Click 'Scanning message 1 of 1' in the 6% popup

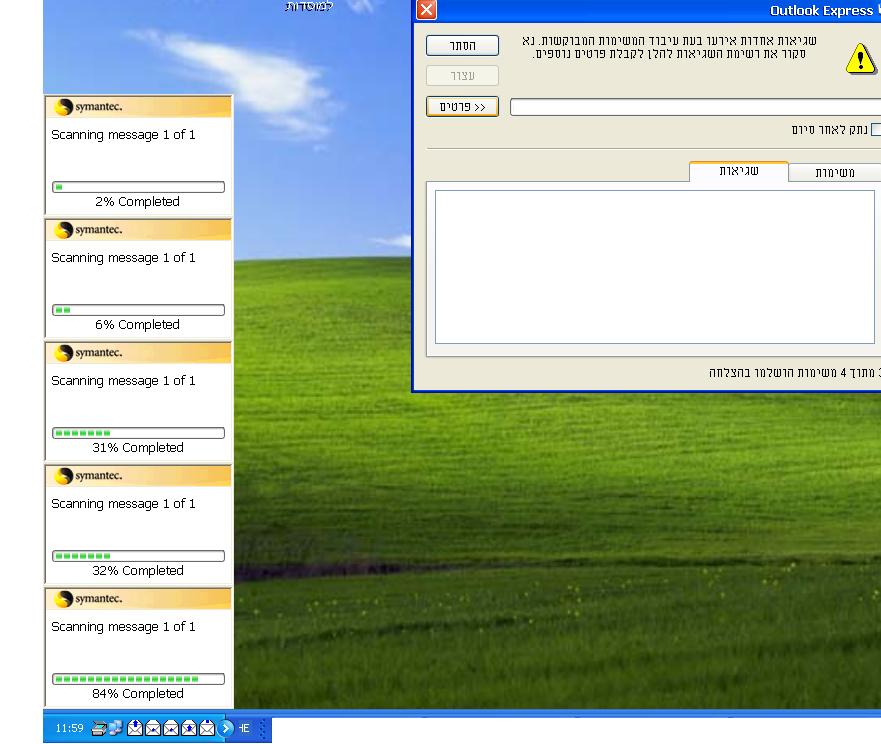click(x=123, y=258)
